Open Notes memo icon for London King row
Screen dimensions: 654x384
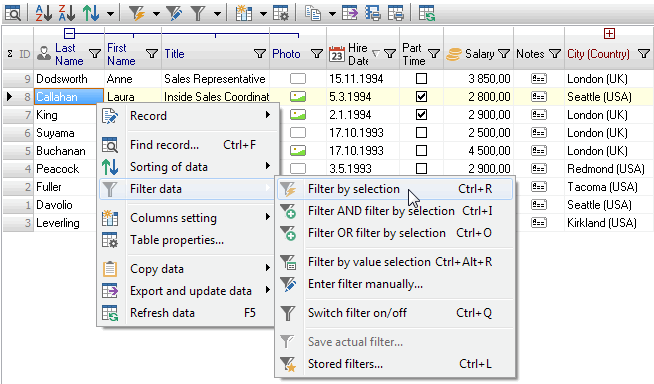click(x=539, y=115)
